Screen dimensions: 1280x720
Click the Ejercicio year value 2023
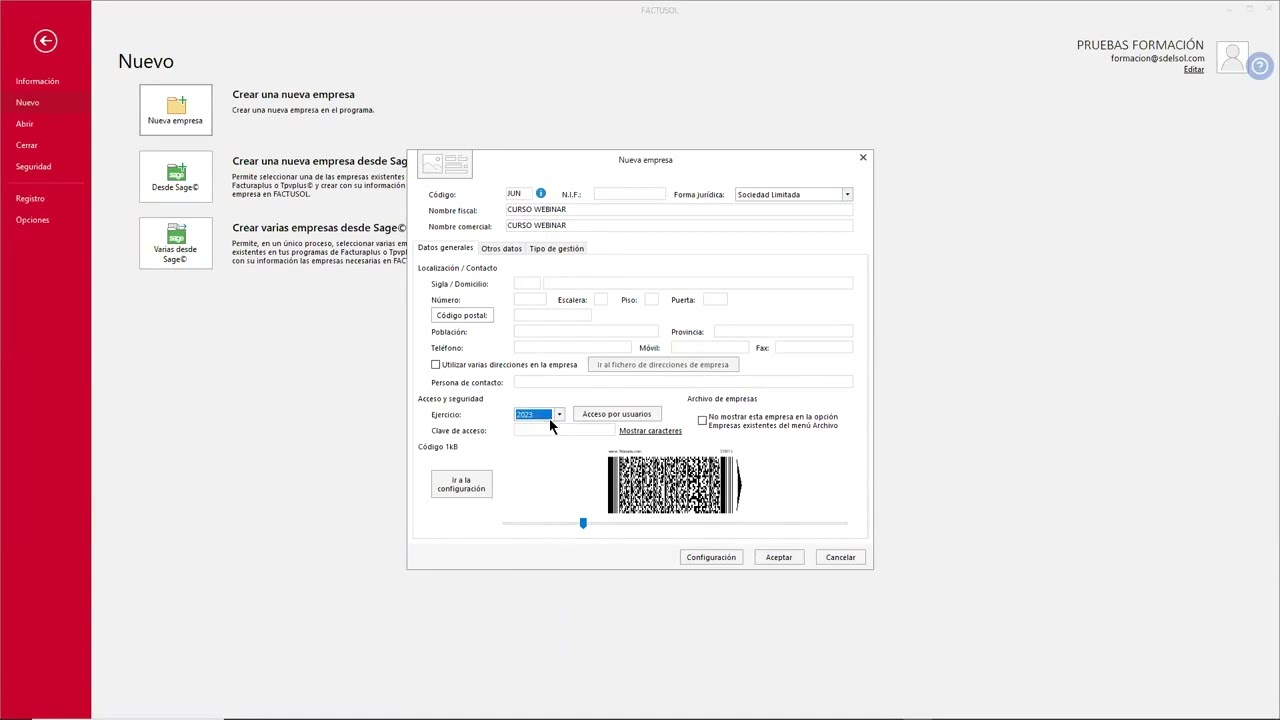tap(533, 415)
